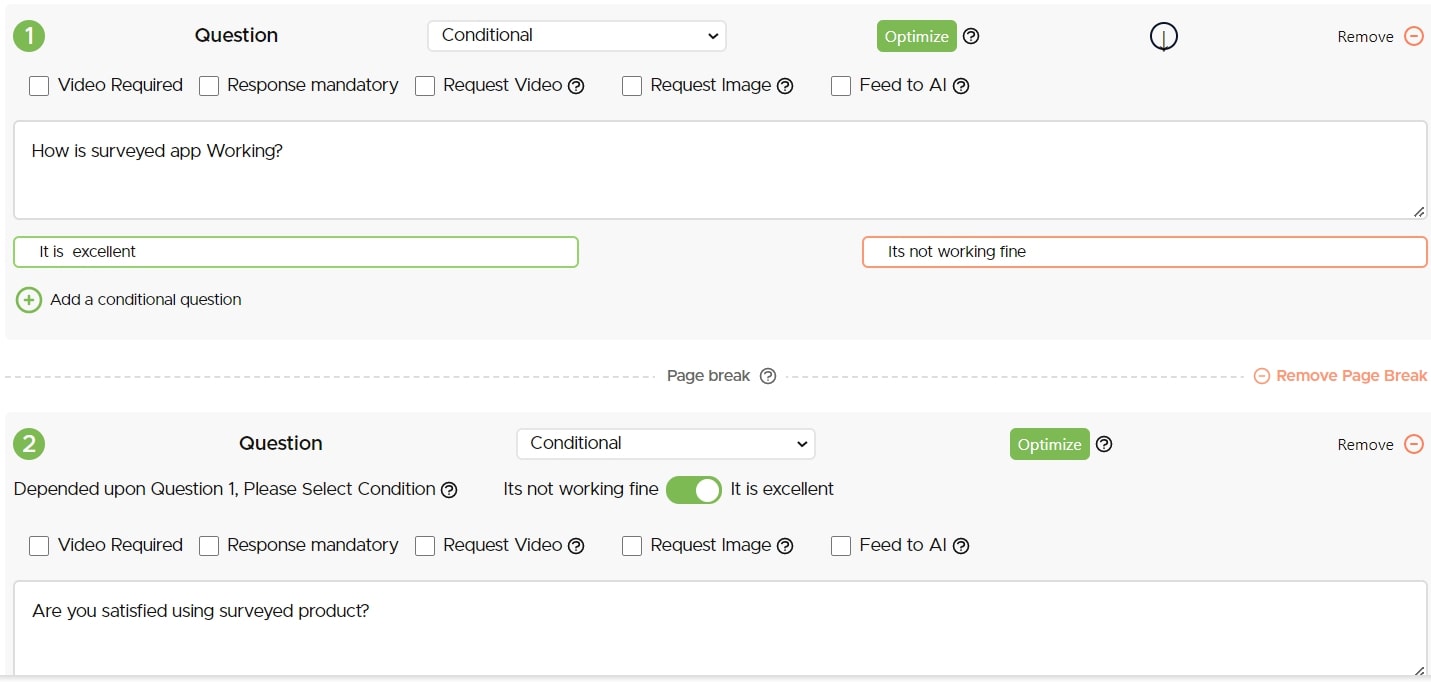Enable Video Required checkbox in Question 1

pyautogui.click(x=39, y=86)
